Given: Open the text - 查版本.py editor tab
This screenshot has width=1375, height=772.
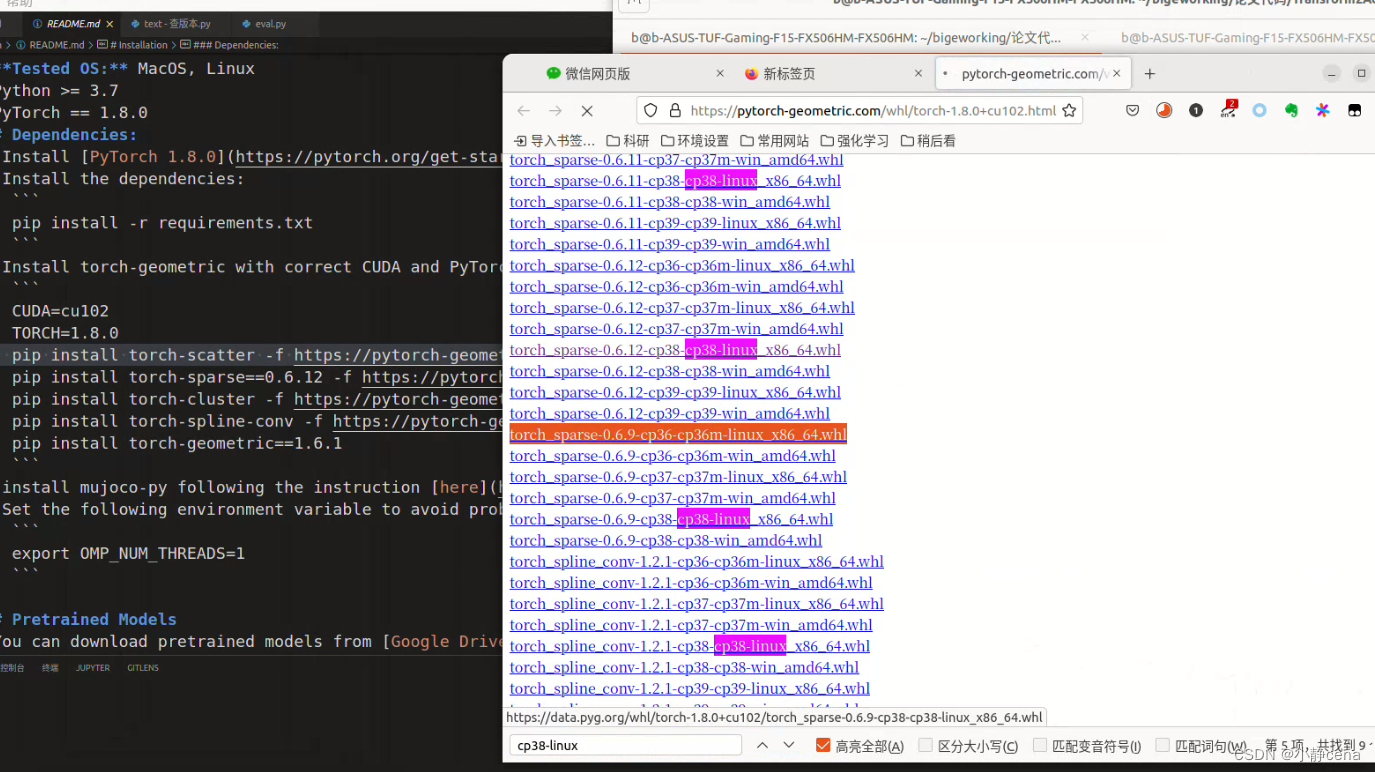Looking at the screenshot, I should (177, 24).
